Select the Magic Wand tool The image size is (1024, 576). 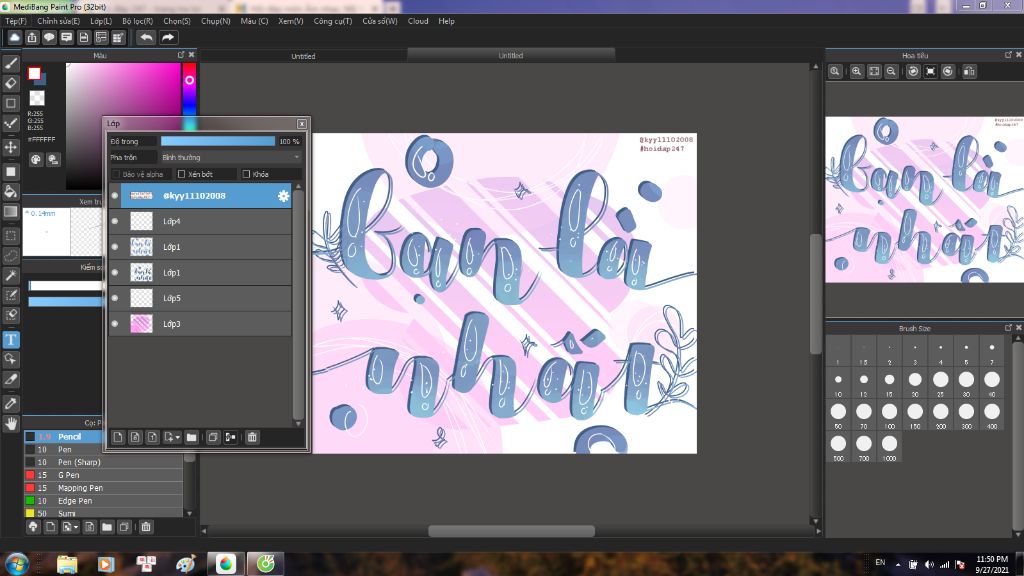11,276
